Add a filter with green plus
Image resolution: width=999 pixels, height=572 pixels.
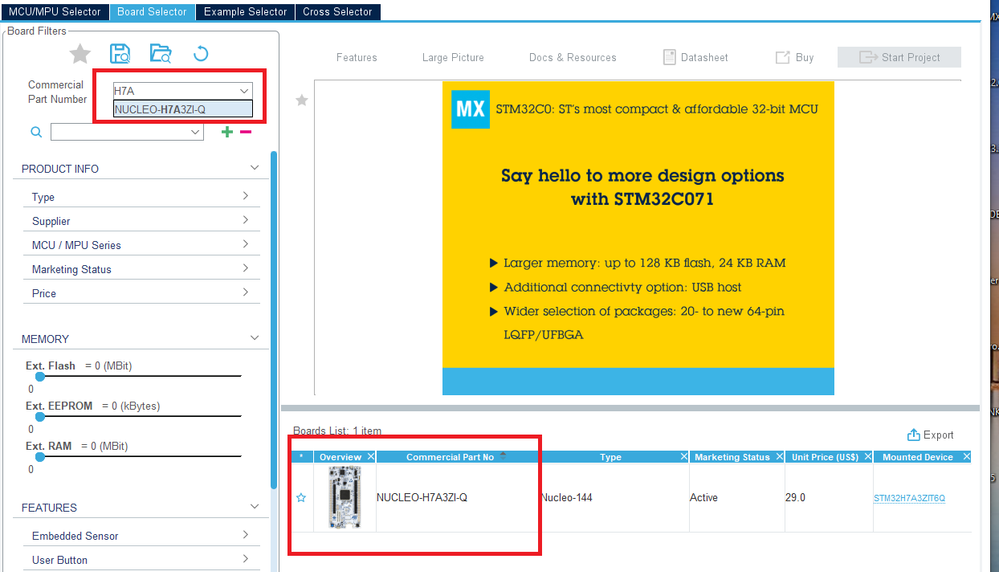pos(227,132)
